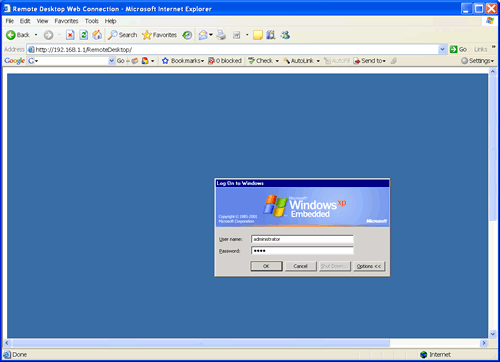This screenshot has width=500, height=362.
Task: Click the Done page icon in status bar
Action: click(7, 355)
